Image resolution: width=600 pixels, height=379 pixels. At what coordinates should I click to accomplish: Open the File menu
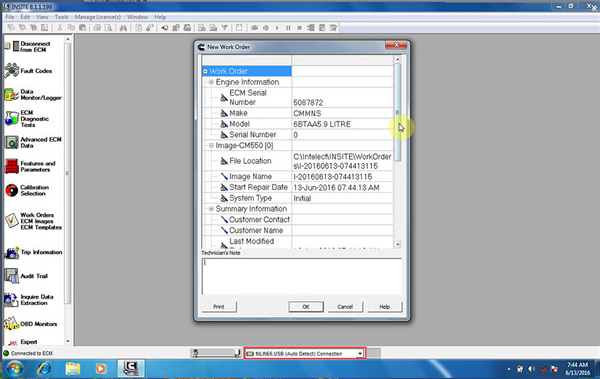(10, 17)
